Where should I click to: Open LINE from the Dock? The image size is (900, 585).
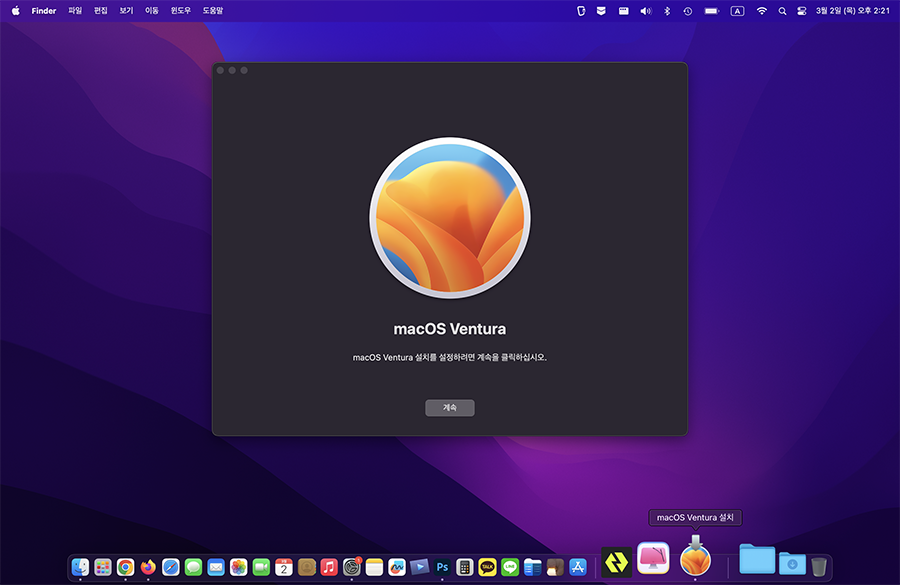510,567
